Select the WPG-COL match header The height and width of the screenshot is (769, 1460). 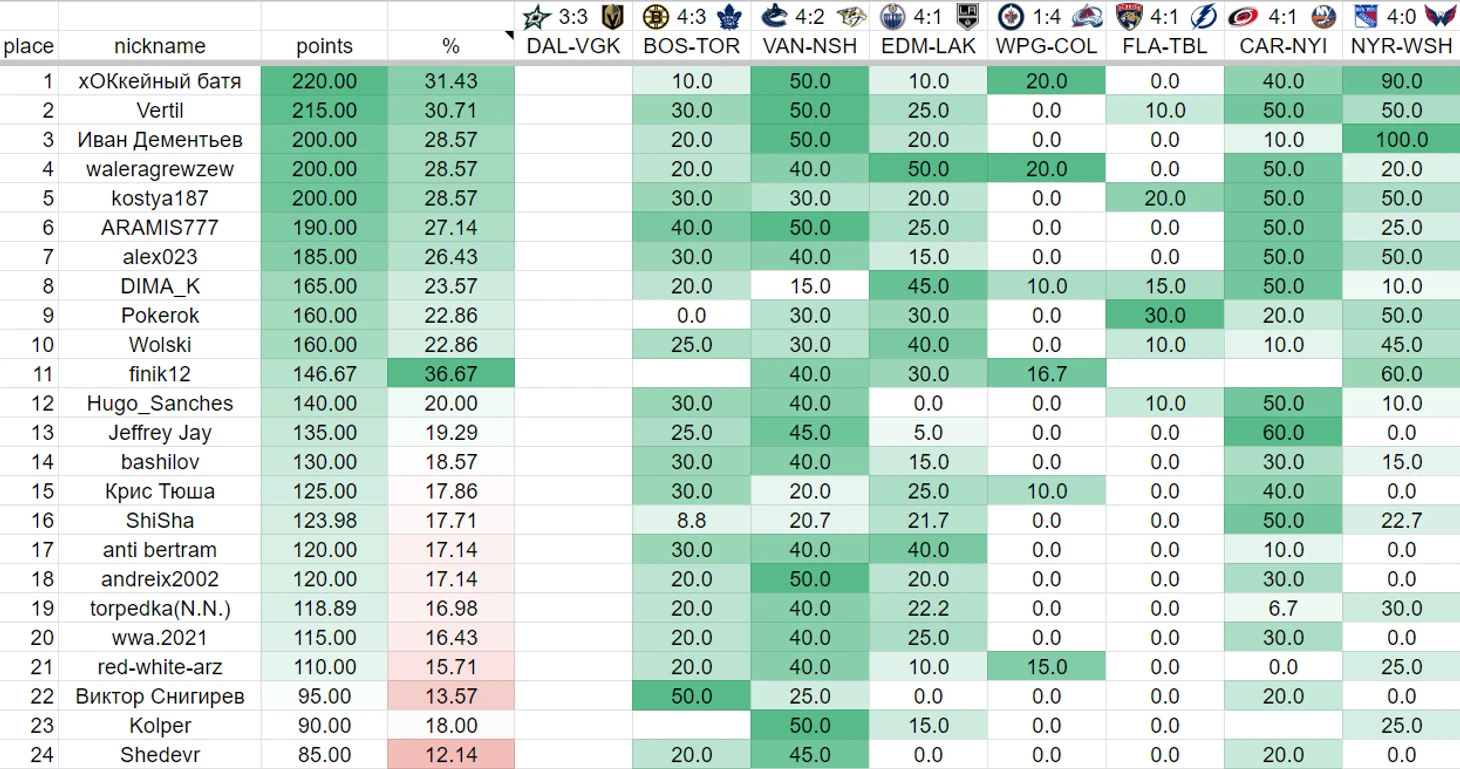point(1046,46)
